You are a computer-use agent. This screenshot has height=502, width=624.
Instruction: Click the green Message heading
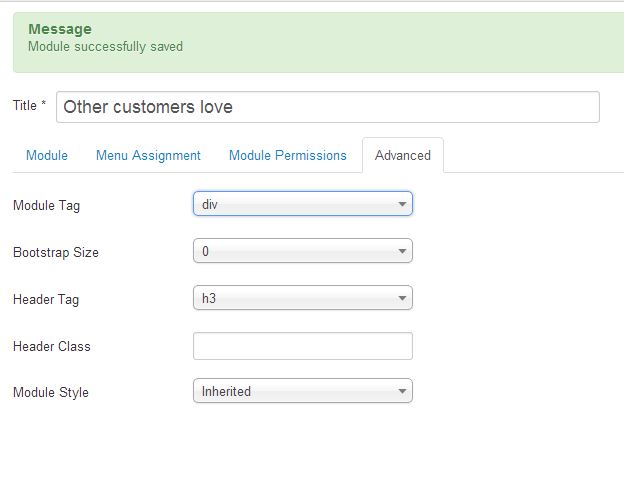click(59, 29)
